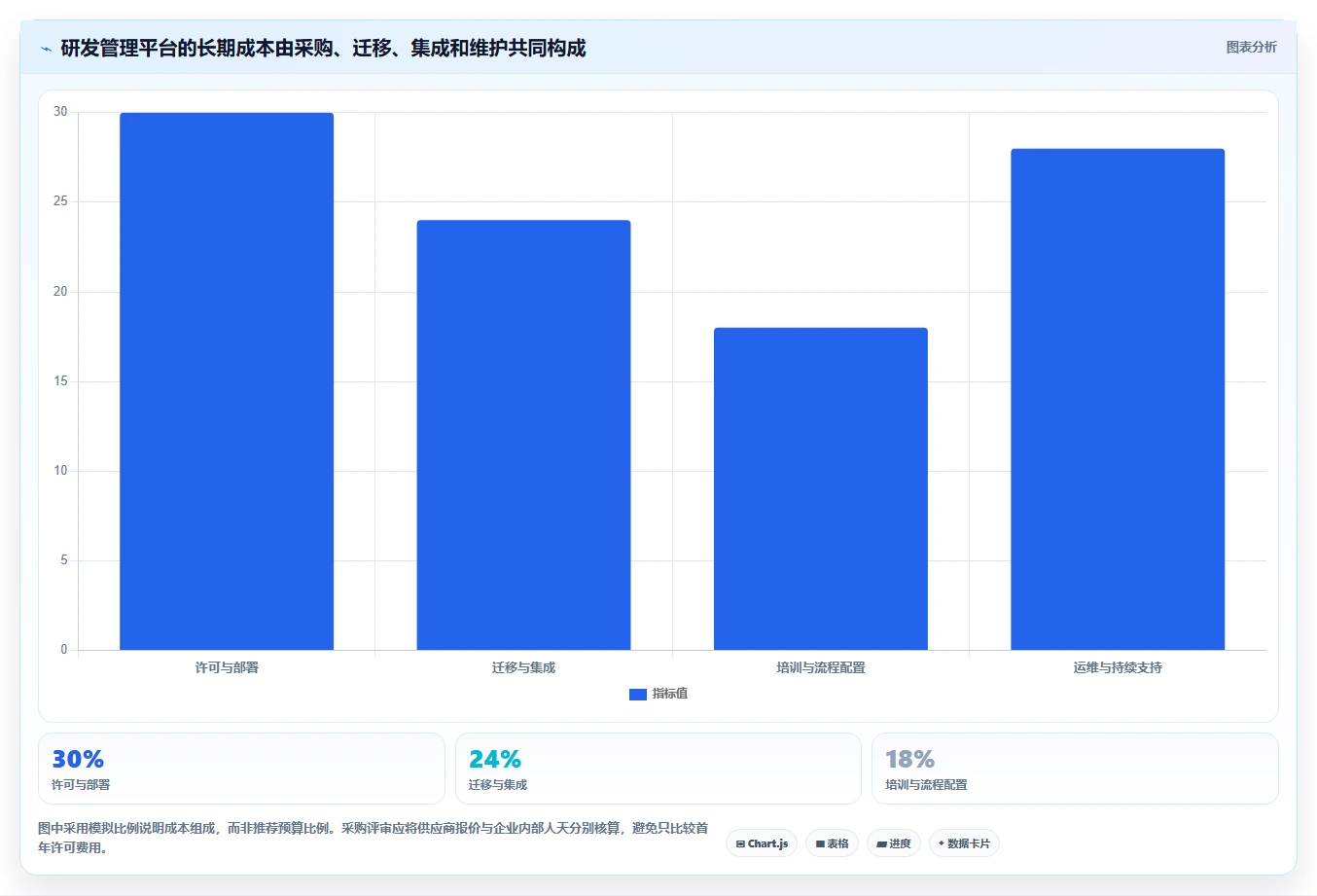
Task: Click the x-axis label 运维与持续支持
Action: [1118, 667]
